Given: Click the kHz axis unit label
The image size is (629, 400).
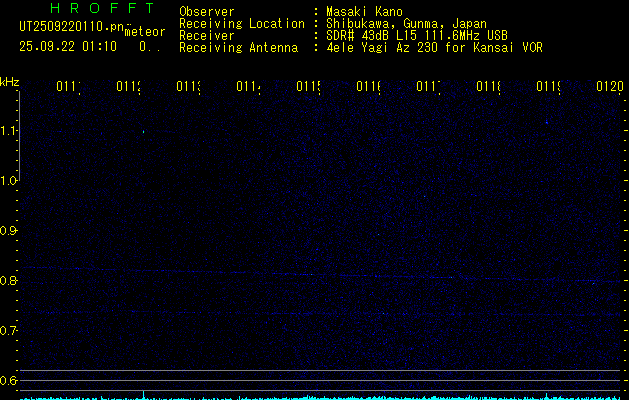Looking at the screenshot, I should click(x=10, y=80).
